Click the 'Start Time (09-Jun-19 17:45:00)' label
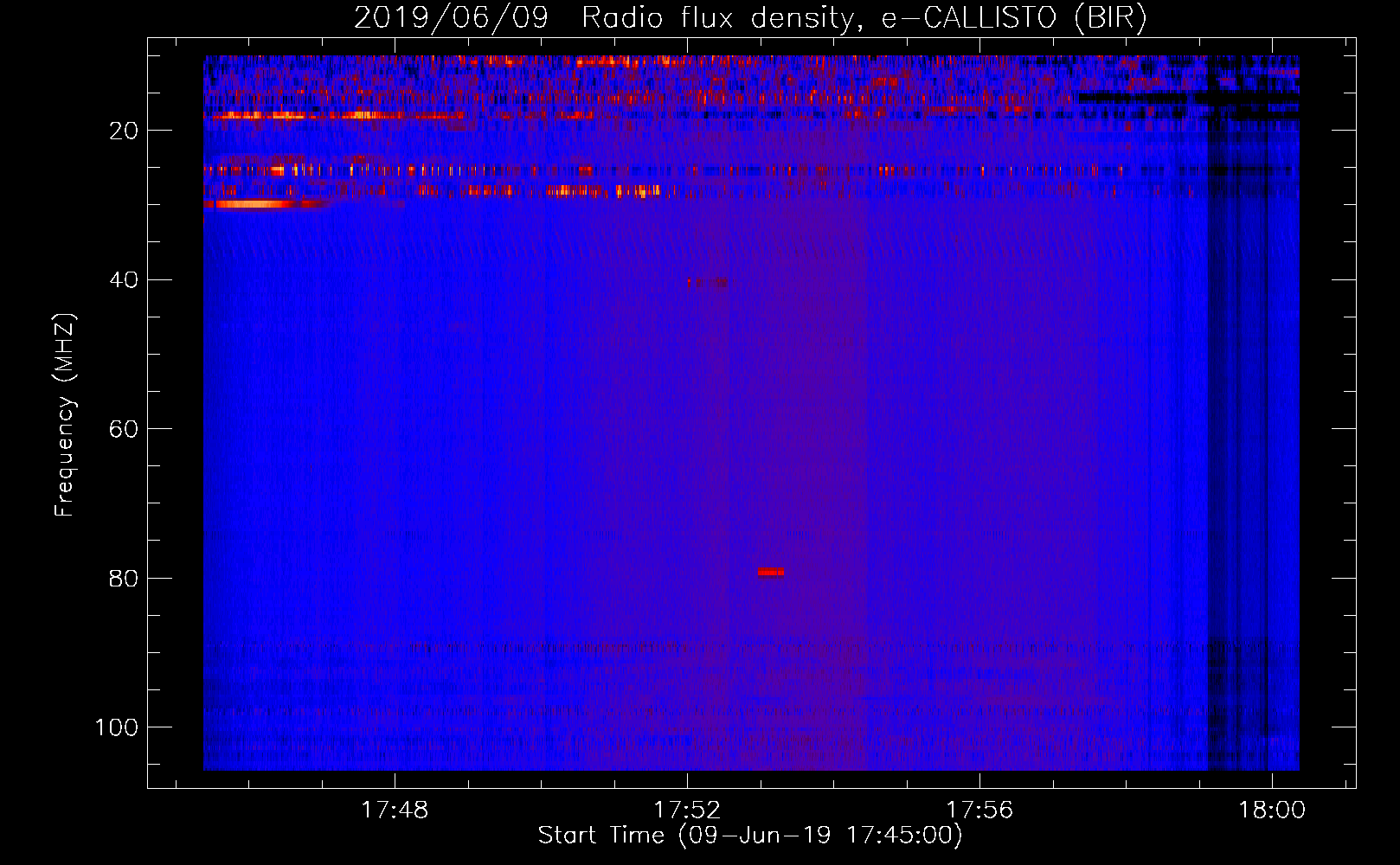Image resolution: width=1400 pixels, height=865 pixels. (x=750, y=836)
